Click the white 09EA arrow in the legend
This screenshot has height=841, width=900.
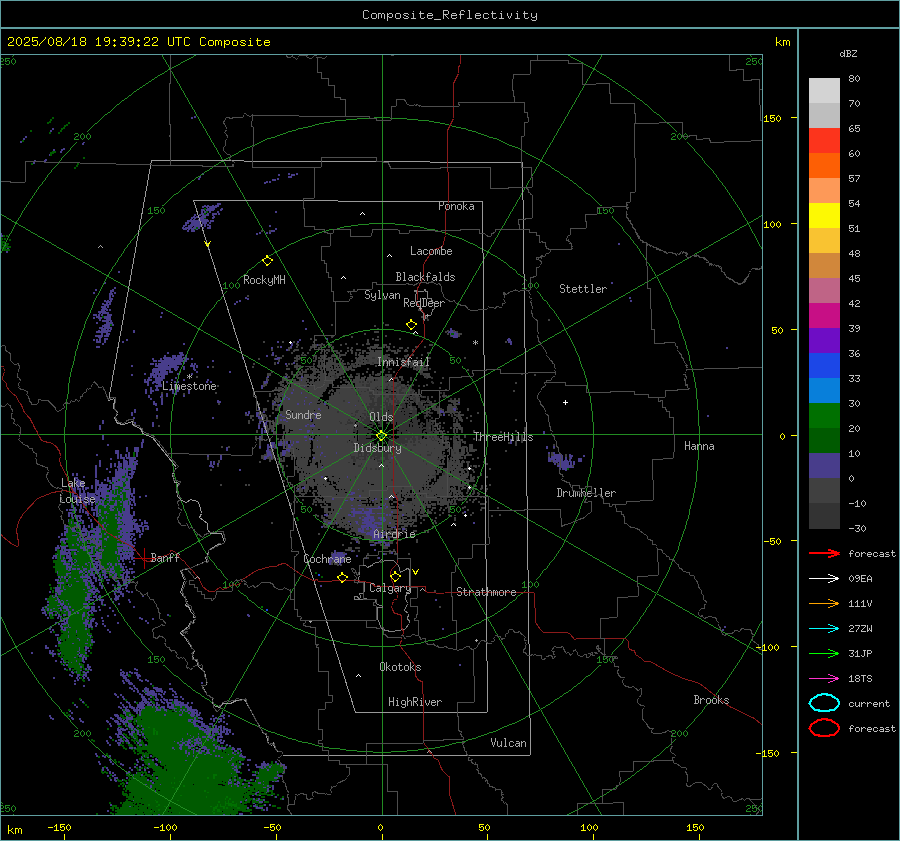[x=824, y=579]
